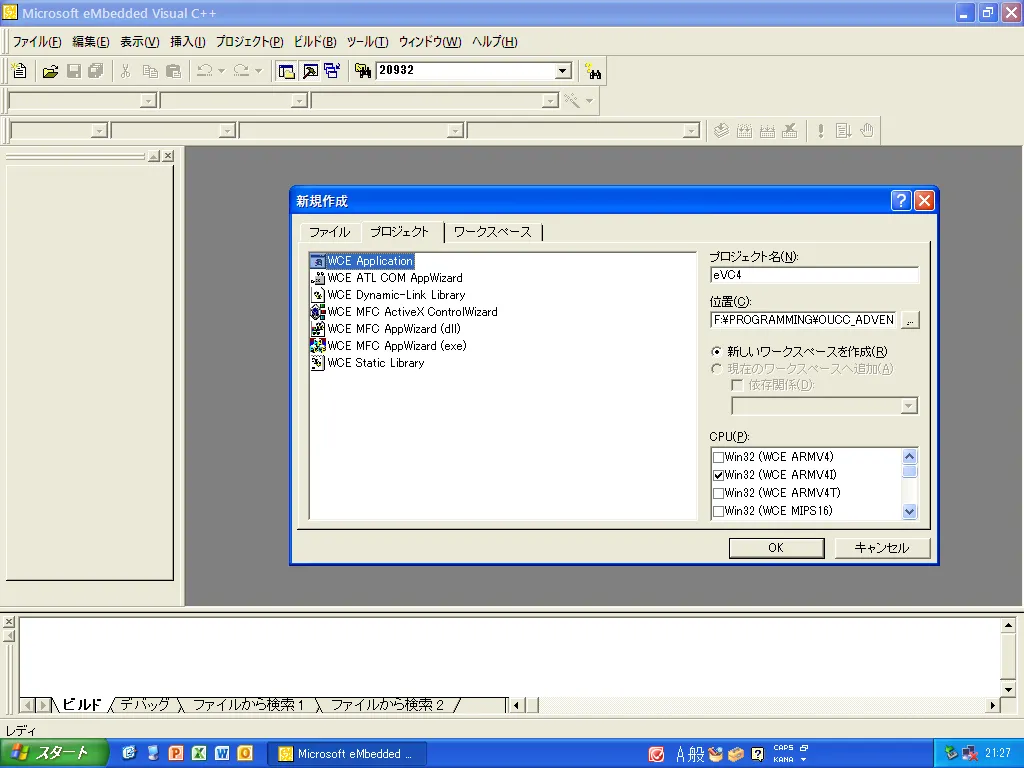This screenshot has height=768, width=1024.
Task: Toggle the Workspace window icon
Action: coord(286,71)
